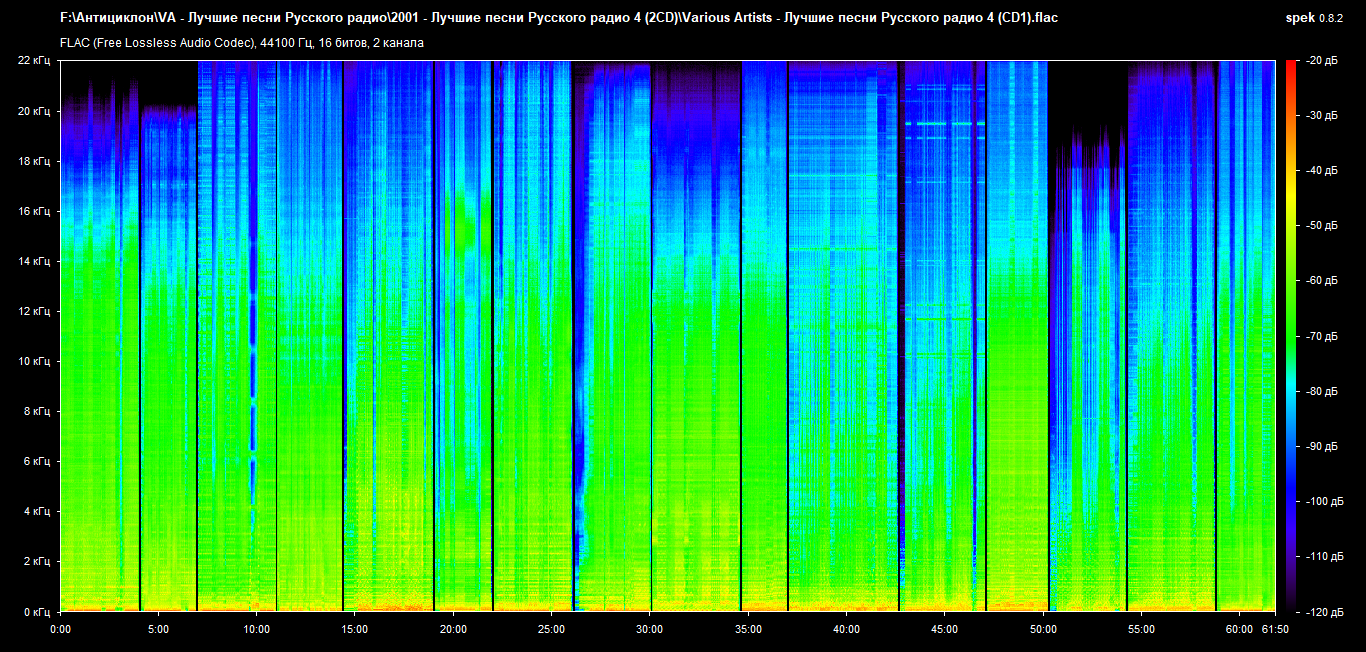Image resolution: width=1366 pixels, height=652 pixels.
Task: Click the 60:00 time axis label
Action: pyautogui.click(x=1239, y=630)
